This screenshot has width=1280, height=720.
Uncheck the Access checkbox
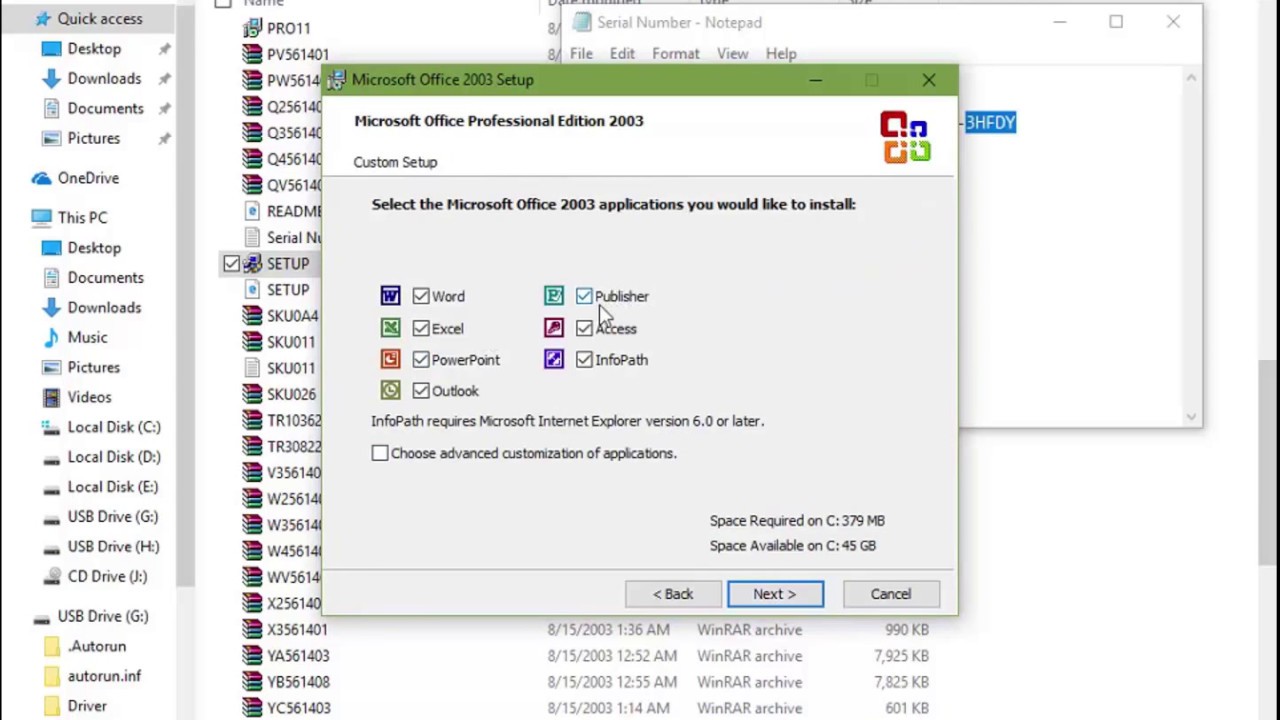(x=584, y=328)
